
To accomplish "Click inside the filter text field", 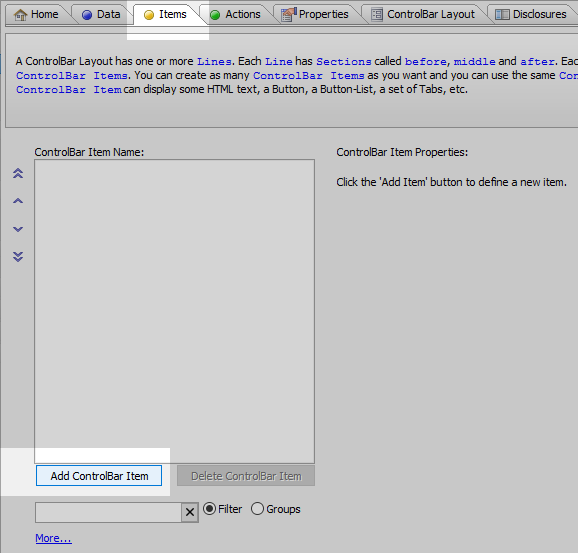I will coord(108,512).
